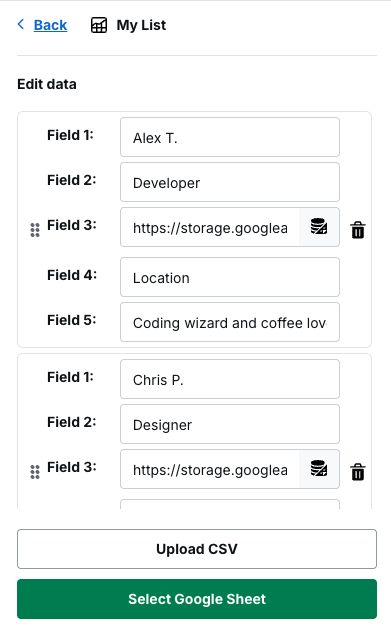Open database picker for Chris P. Field 3
The width and height of the screenshot is (391, 631).
[x=319, y=468]
